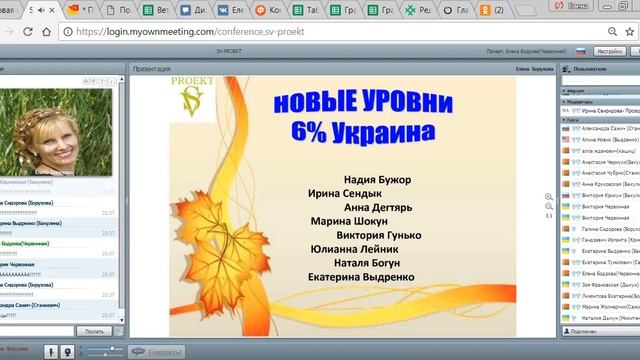This screenshot has height=360, width=640.
Task: Click the zoom magnifier icon in the address bar
Action: 612,31
